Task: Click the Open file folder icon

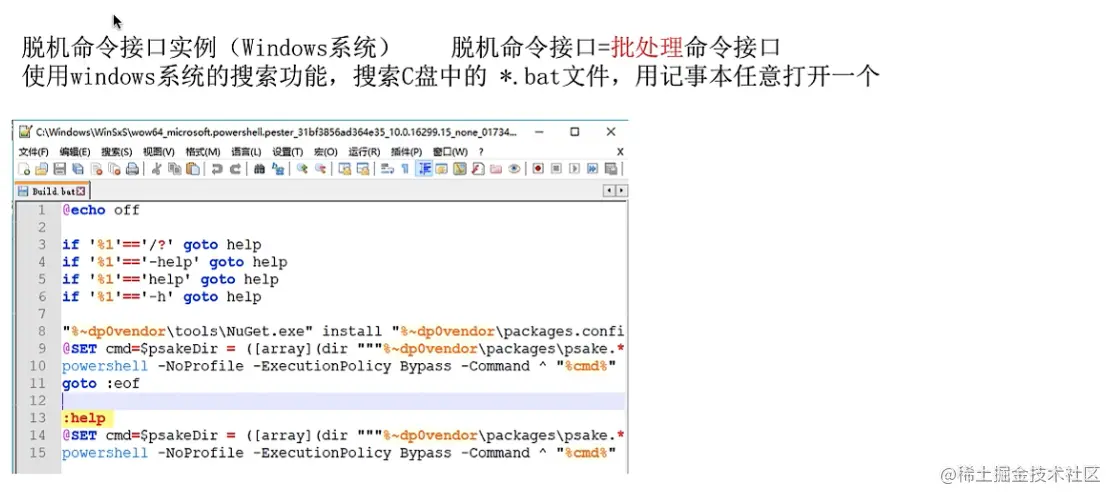Action: [41, 169]
